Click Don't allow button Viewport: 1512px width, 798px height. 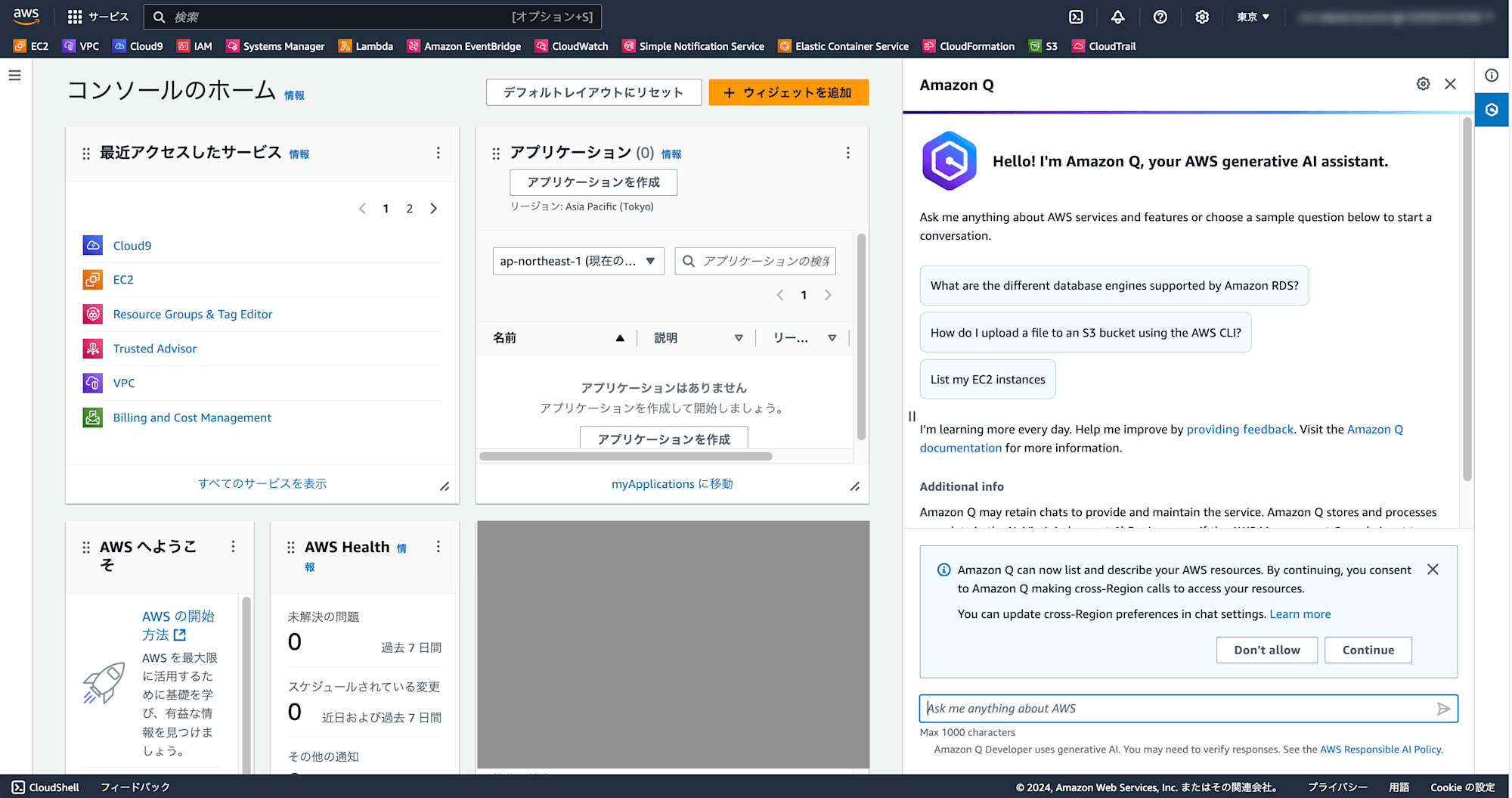(x=1267, y=650)
